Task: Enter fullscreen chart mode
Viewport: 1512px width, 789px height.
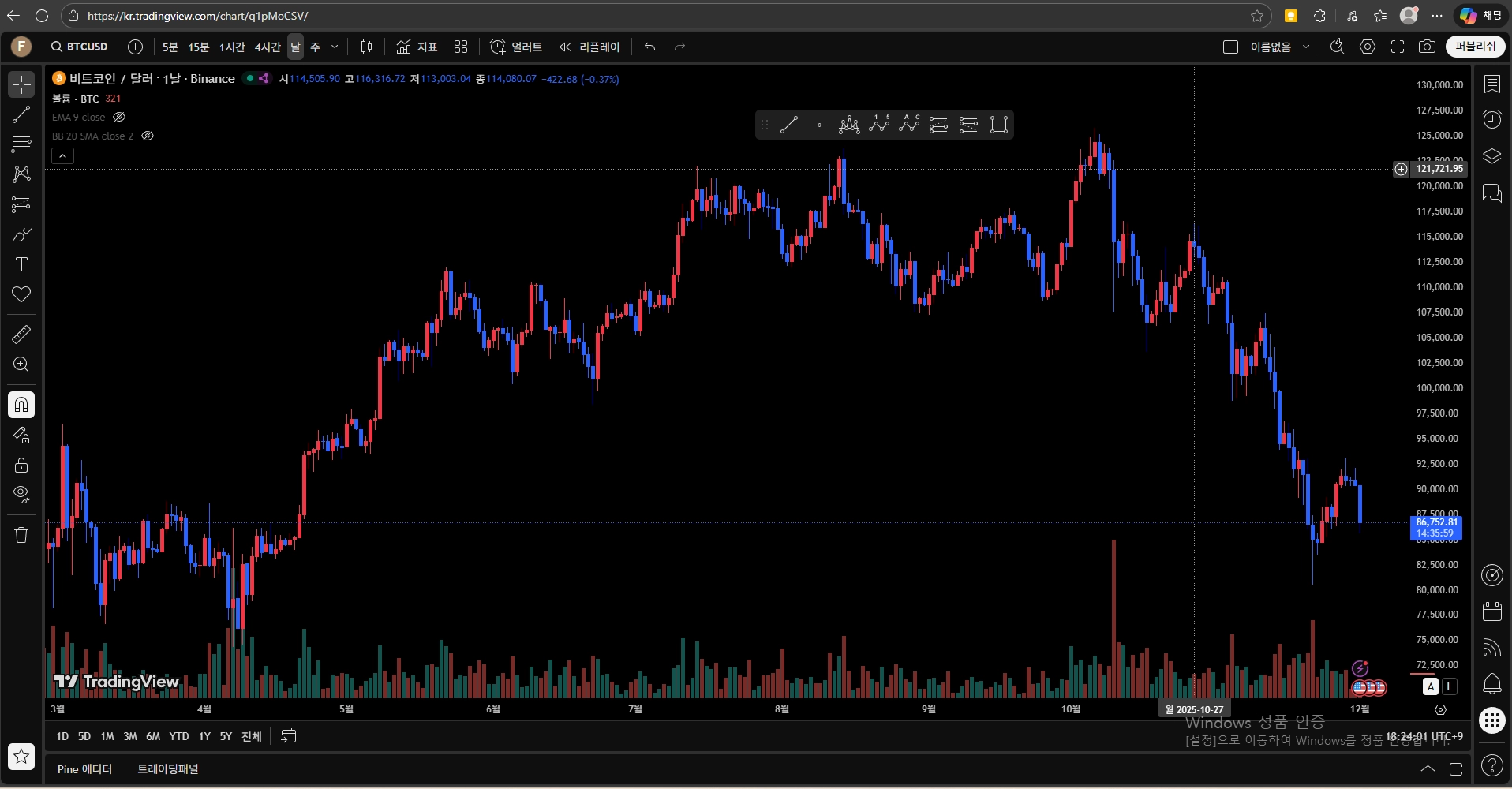Action: tap(1398, 47)
